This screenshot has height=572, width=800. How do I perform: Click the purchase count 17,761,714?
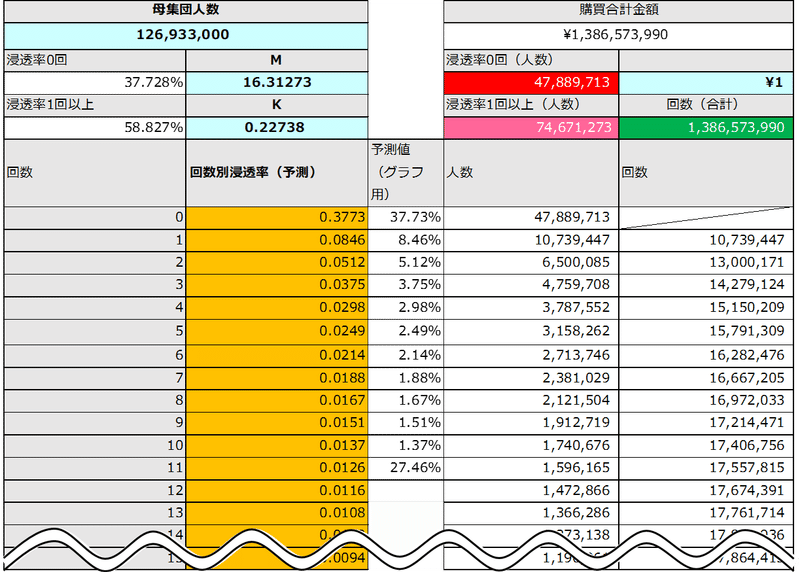pyautogui.click(x=706, y=513)
